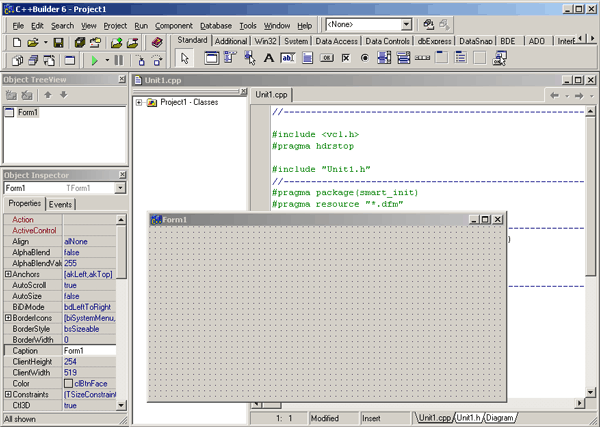Image resolution: width=600 pixels, height=427 pixels.
Task: Switch to the Diagram bottom tab
Action: [500, 417]
